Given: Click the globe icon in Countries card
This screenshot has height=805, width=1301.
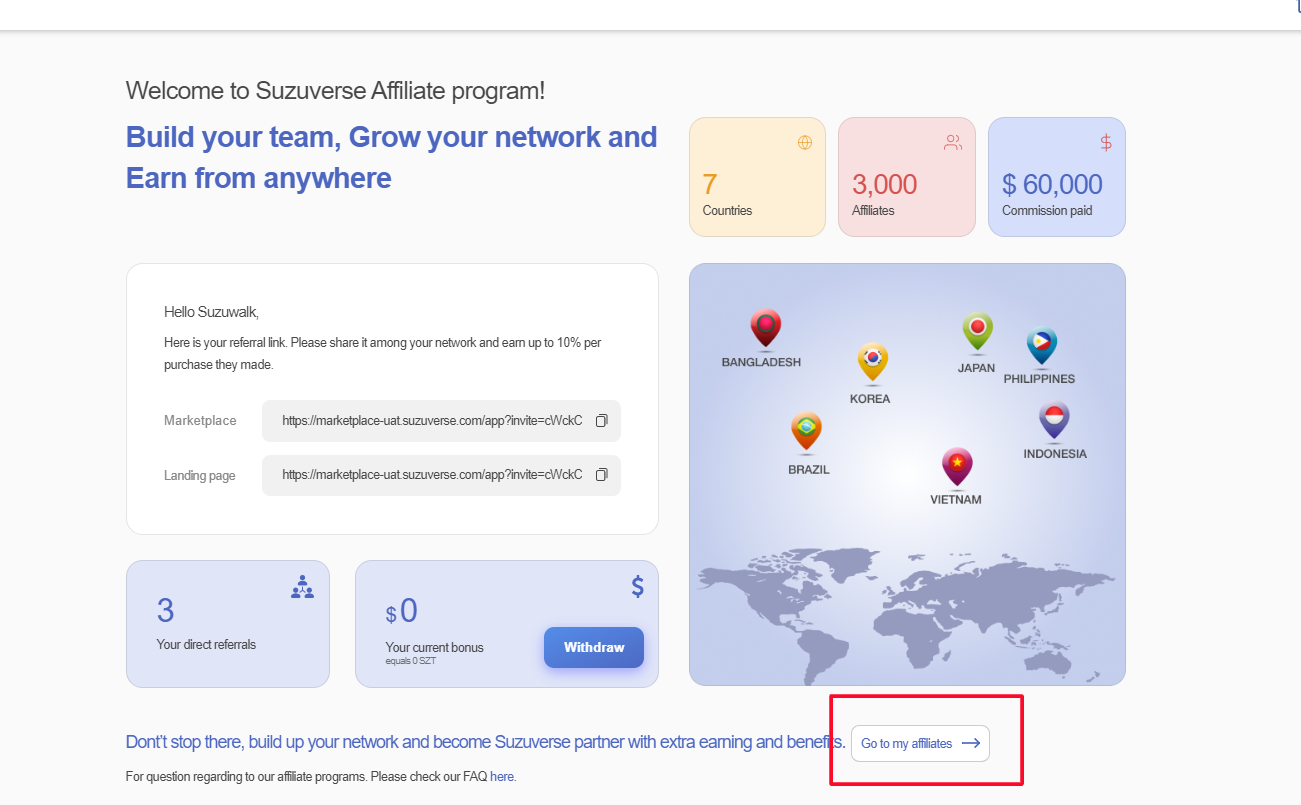Looking at the screenshot, I should (x=805, y=143).
